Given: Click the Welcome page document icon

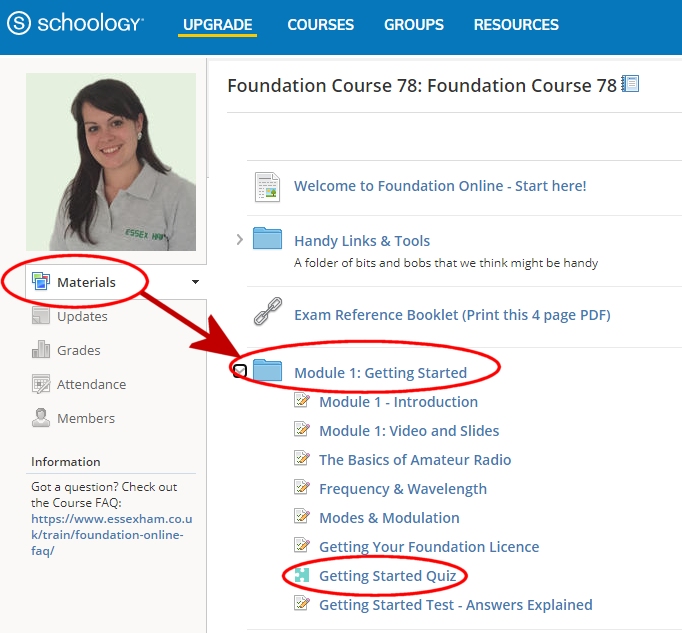Looking at the screenshot, I should click(x=267, y=187).
